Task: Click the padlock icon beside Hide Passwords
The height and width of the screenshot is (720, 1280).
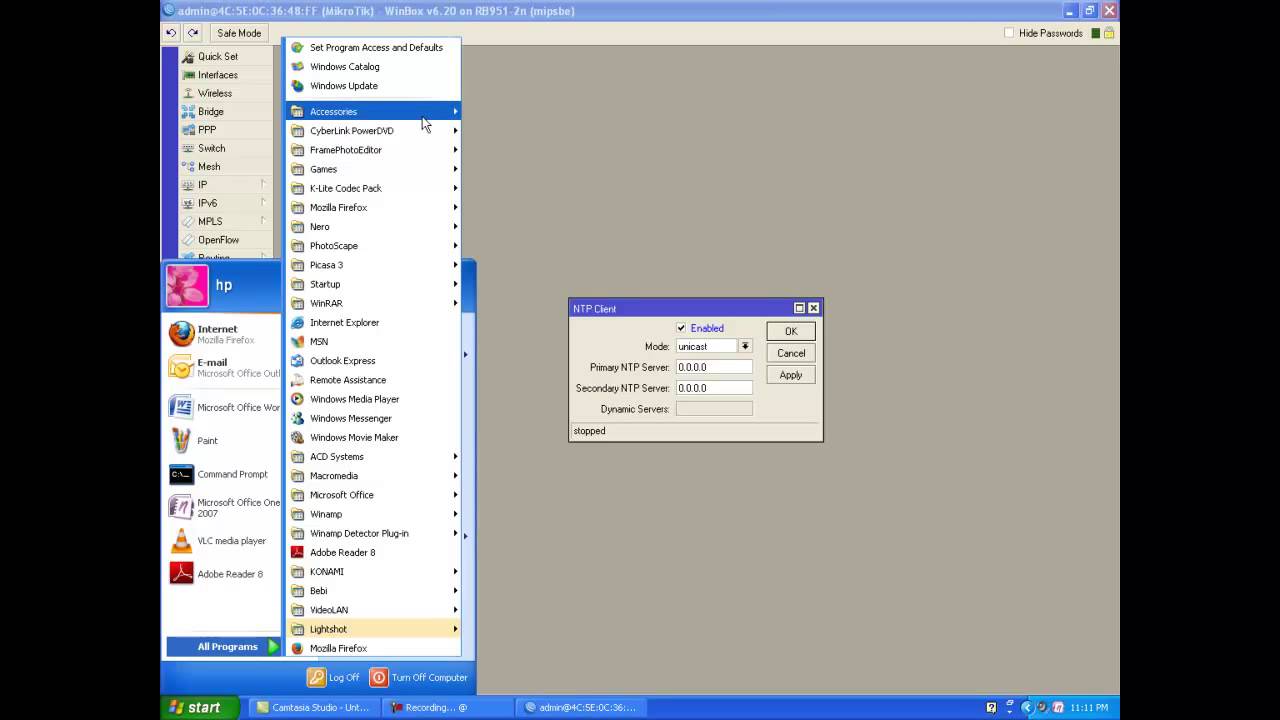Action: pyautogui.click(x=1109, y=33)
